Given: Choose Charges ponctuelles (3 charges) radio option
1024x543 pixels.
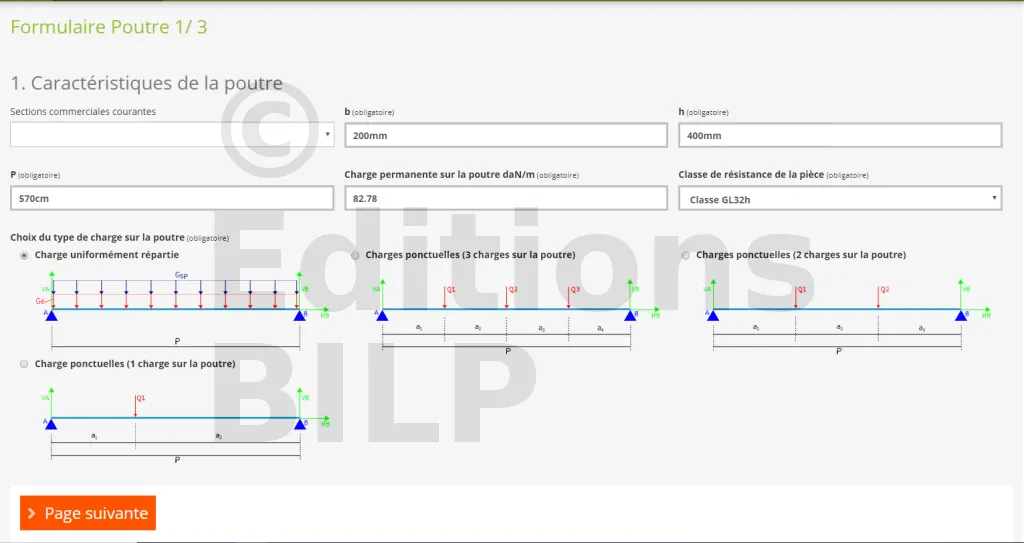Looking at the screenshot, I should (355, 255).
